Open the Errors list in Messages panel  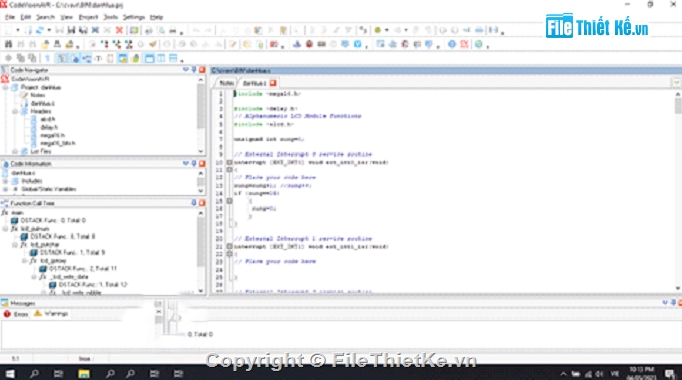[x=16, y=314]
